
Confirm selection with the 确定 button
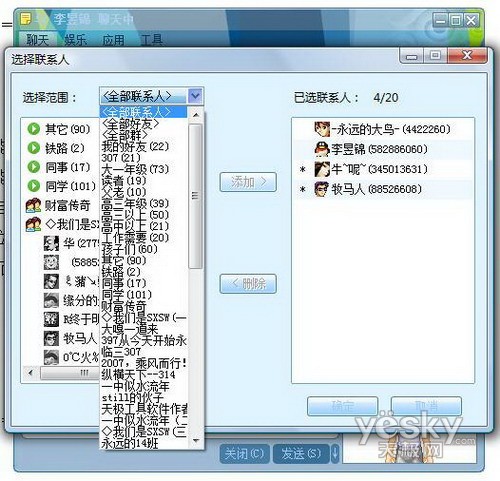[342, 406]
